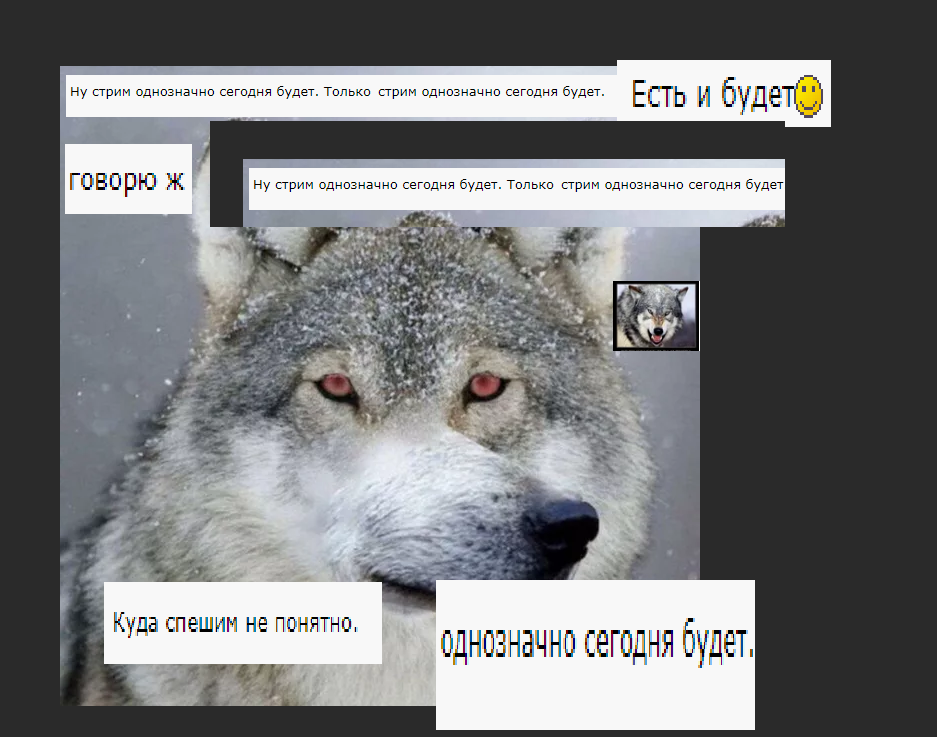The width and height of the screenshot is (937, 737).
Task: Open the small snarling wolf thumbnail
Action: point(656,316)
